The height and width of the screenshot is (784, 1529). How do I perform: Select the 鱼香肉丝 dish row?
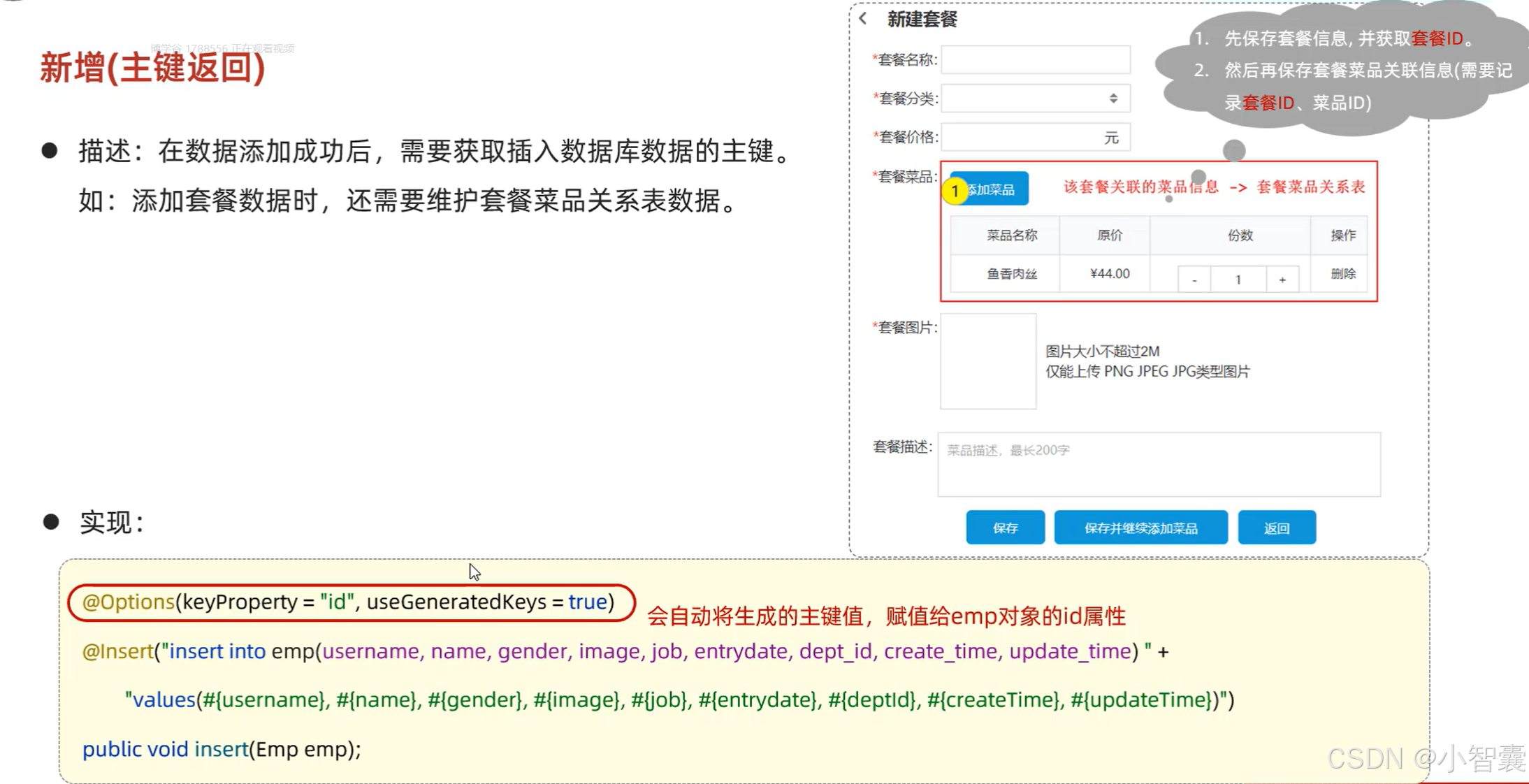1004,274
